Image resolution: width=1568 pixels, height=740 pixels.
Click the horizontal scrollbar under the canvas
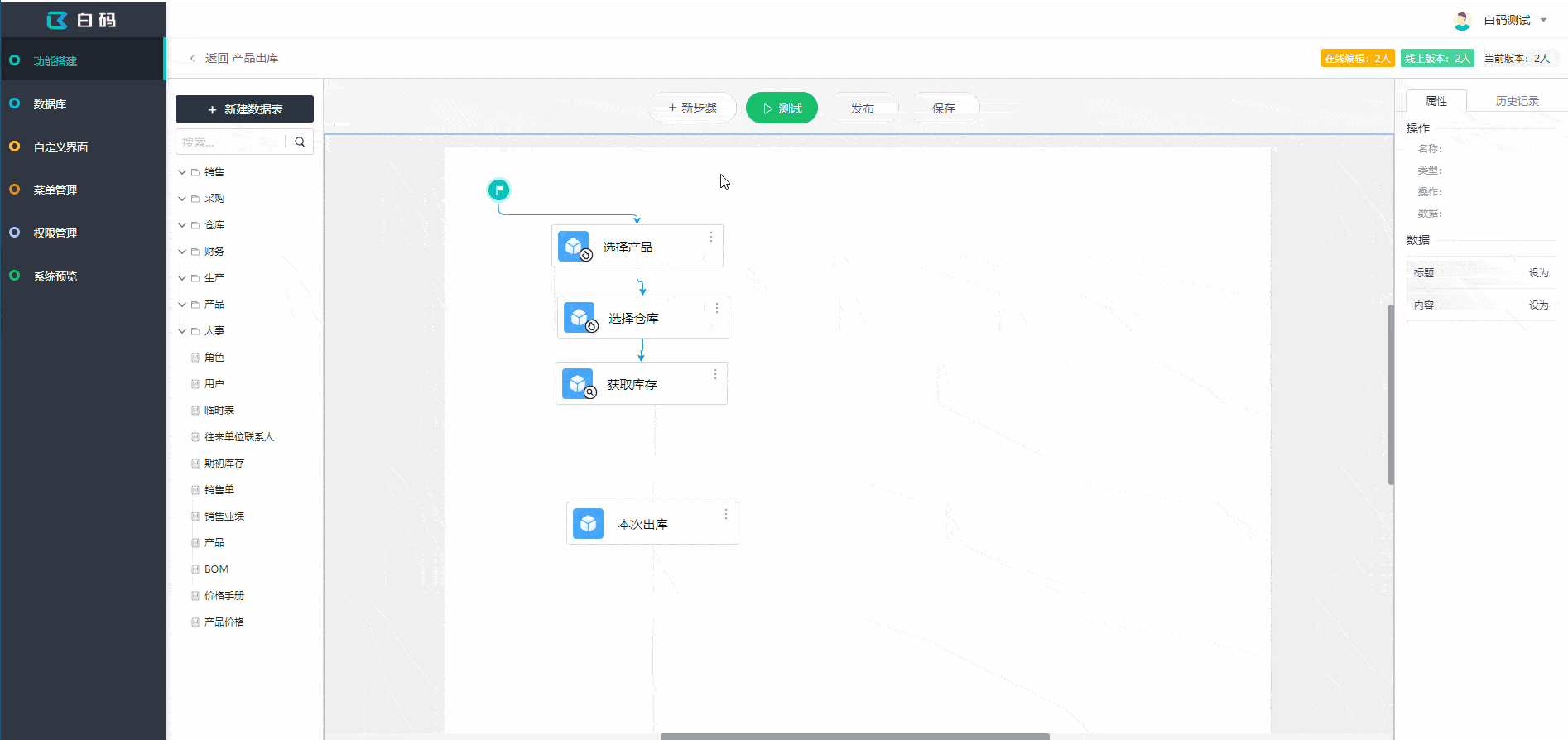[854, 736]
